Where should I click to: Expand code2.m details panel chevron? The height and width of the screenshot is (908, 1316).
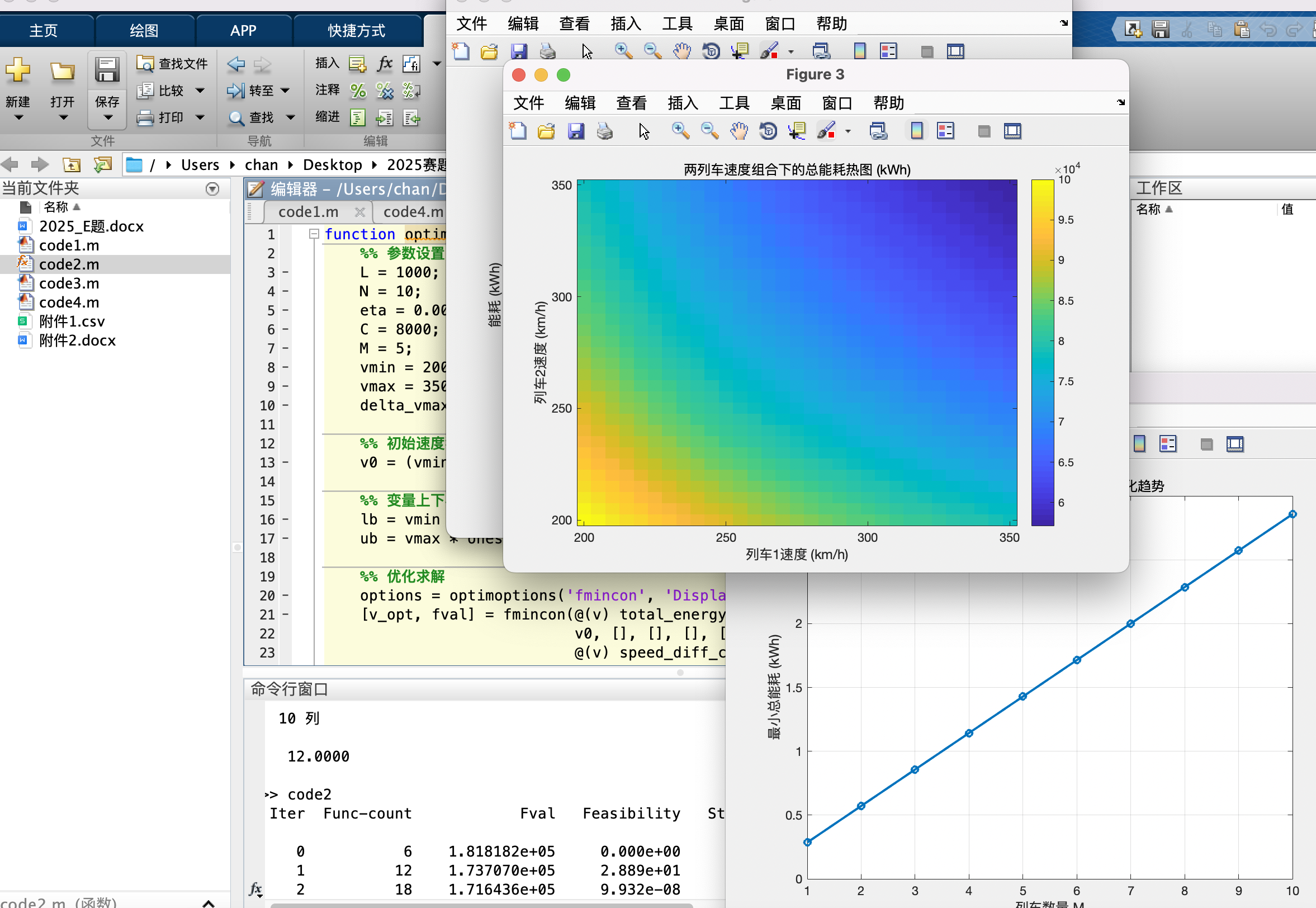point(208,902)
